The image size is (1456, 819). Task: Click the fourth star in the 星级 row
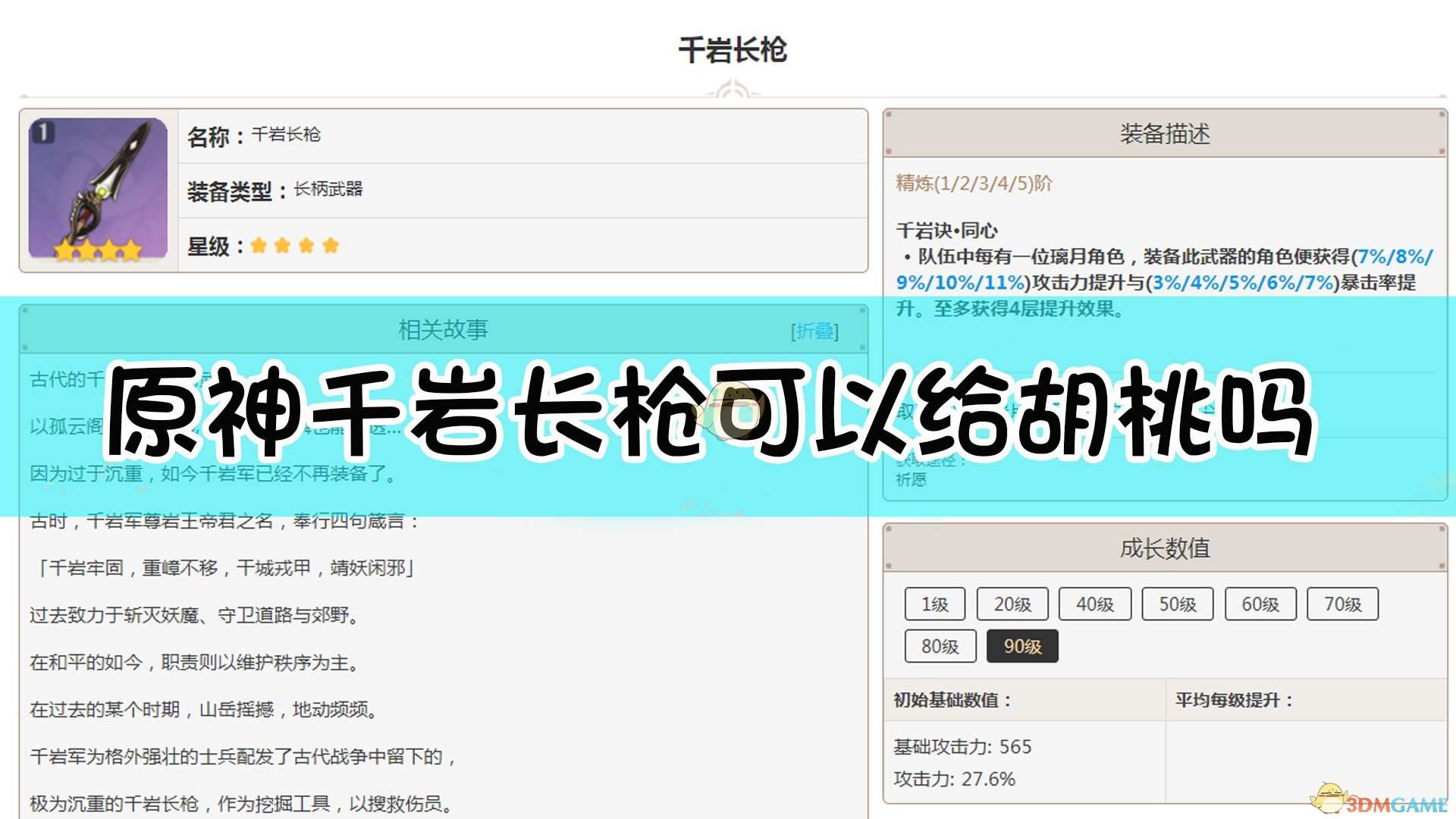point(331,245)
